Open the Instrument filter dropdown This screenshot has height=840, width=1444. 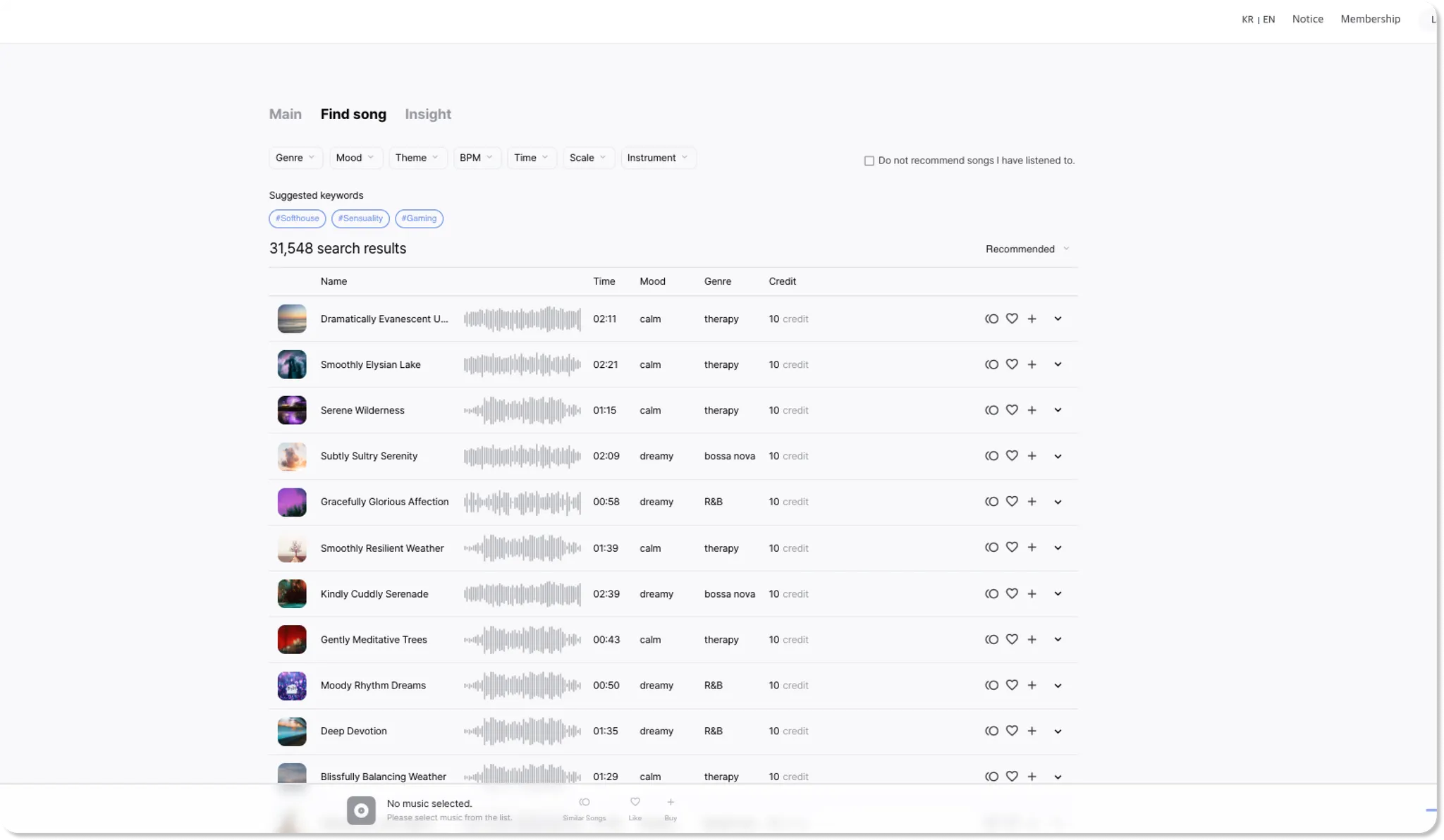coord(657,158)
